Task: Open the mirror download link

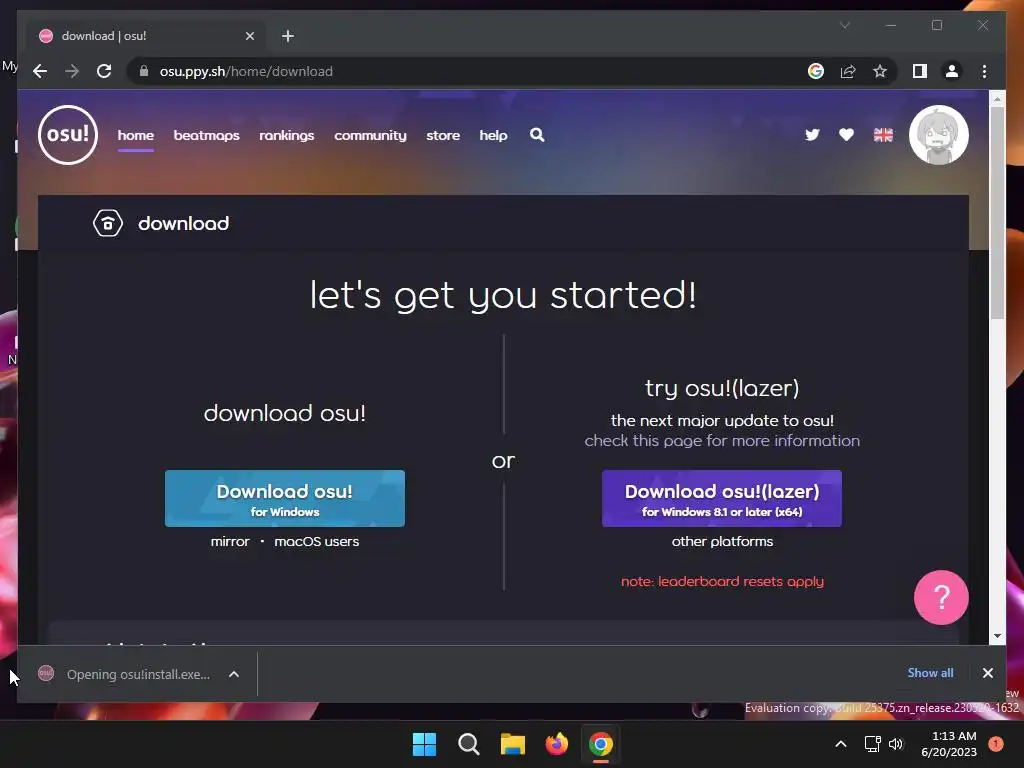Action: (x=230, y=541)
